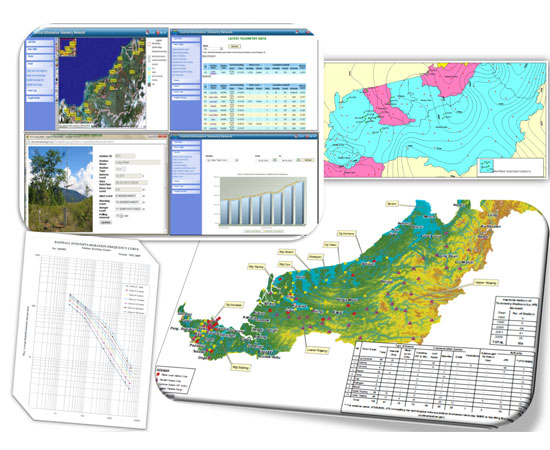Click the Home icon in the map window title bar
Image resolution: width=550 pixels, height=450 pixels.
147,32
